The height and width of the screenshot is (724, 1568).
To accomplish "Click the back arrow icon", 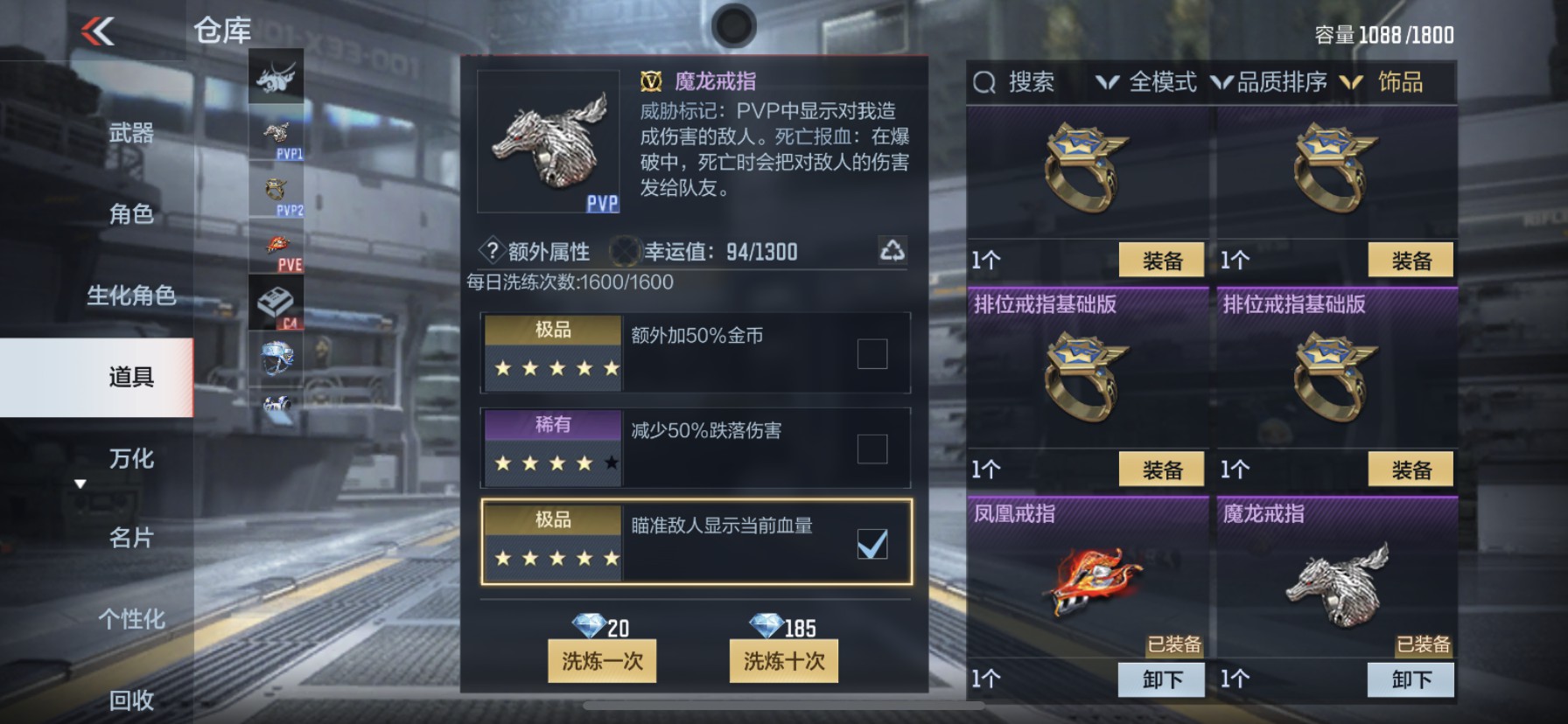I will pos(98,32).
